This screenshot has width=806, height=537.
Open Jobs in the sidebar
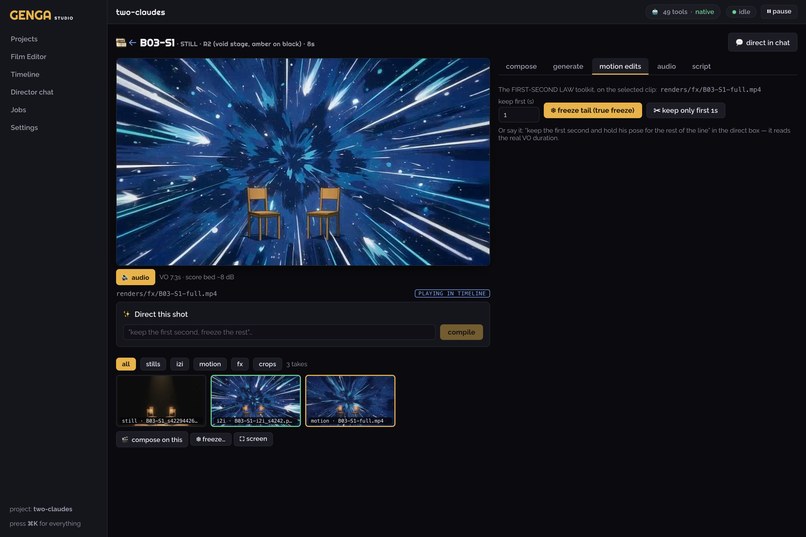(18, 110)
